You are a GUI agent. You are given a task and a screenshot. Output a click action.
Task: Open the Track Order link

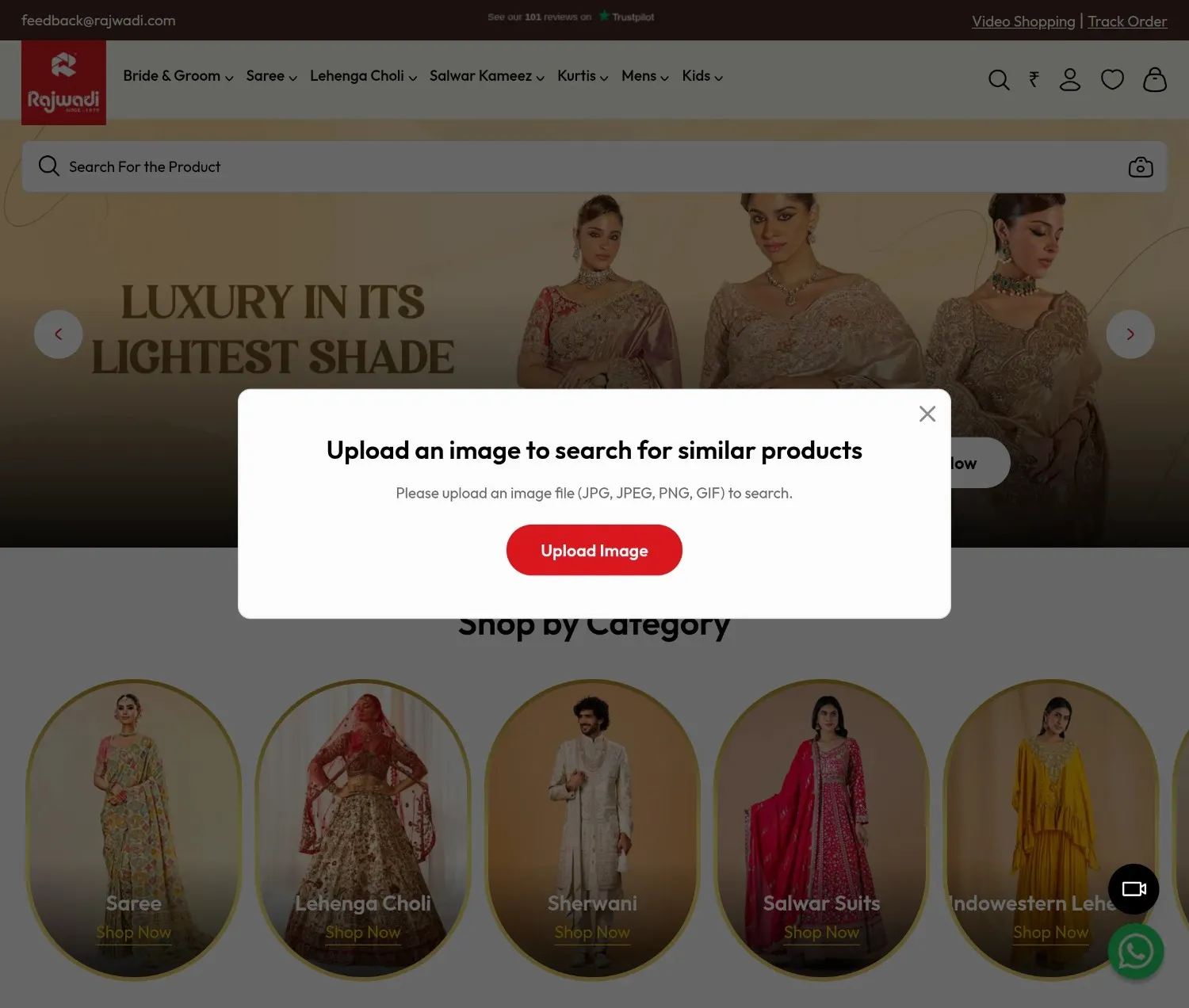(1127, 21)
